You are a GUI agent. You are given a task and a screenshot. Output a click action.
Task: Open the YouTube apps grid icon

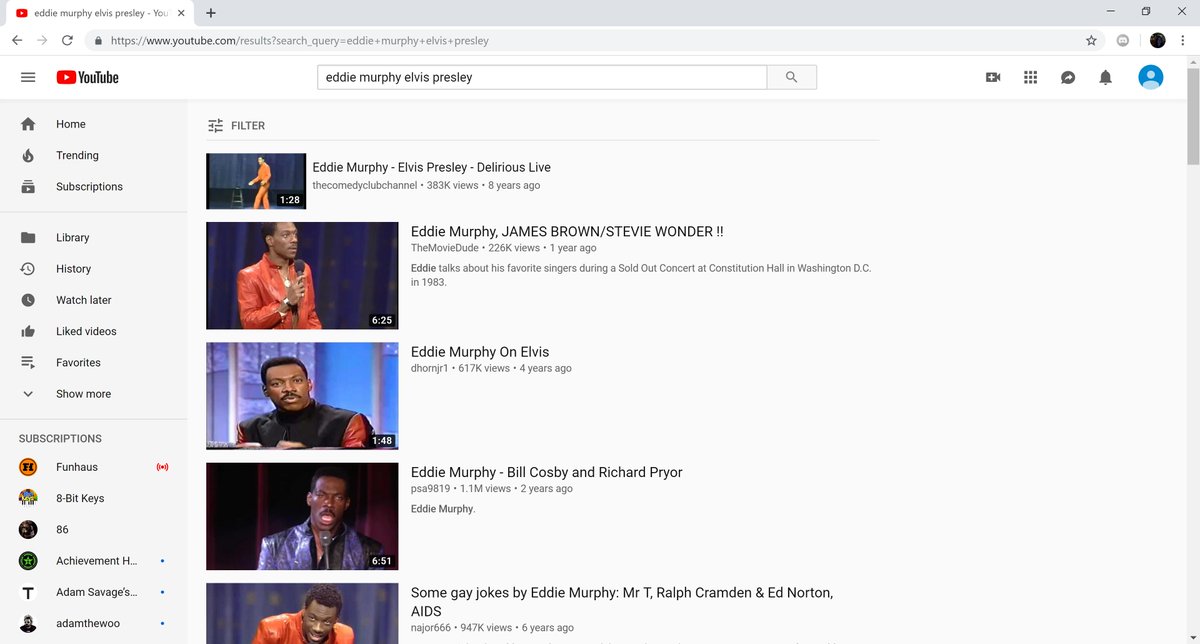[1031, 77]
